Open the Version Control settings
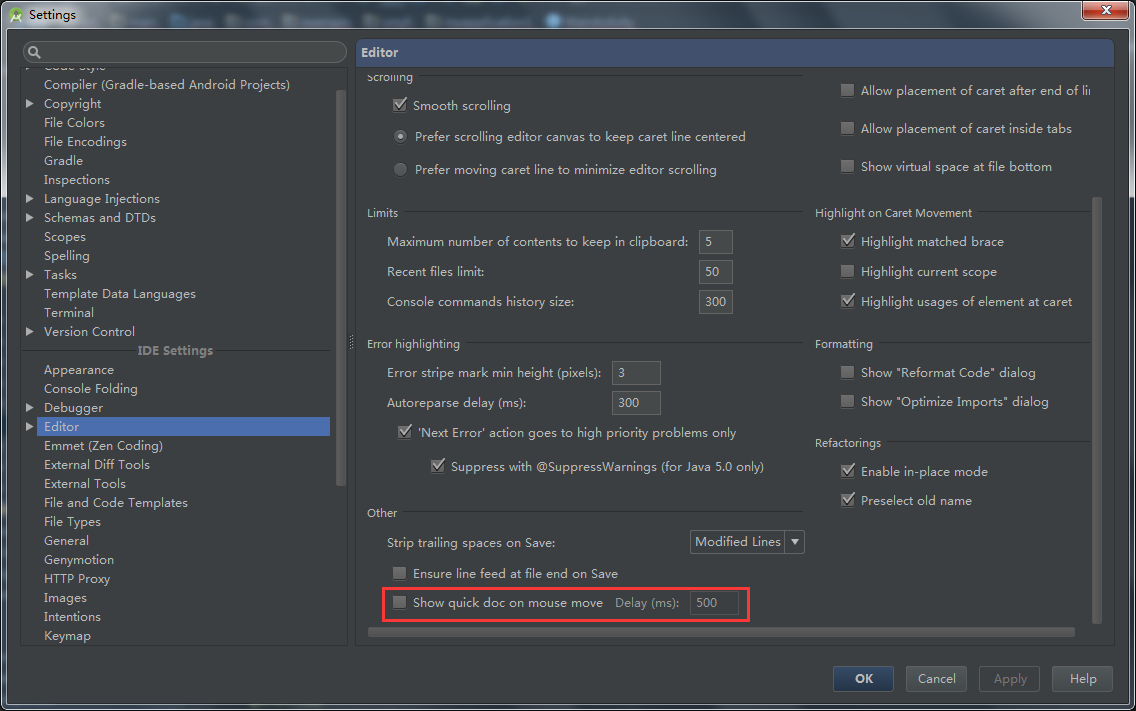1136x711 pixels. point(89,332)
